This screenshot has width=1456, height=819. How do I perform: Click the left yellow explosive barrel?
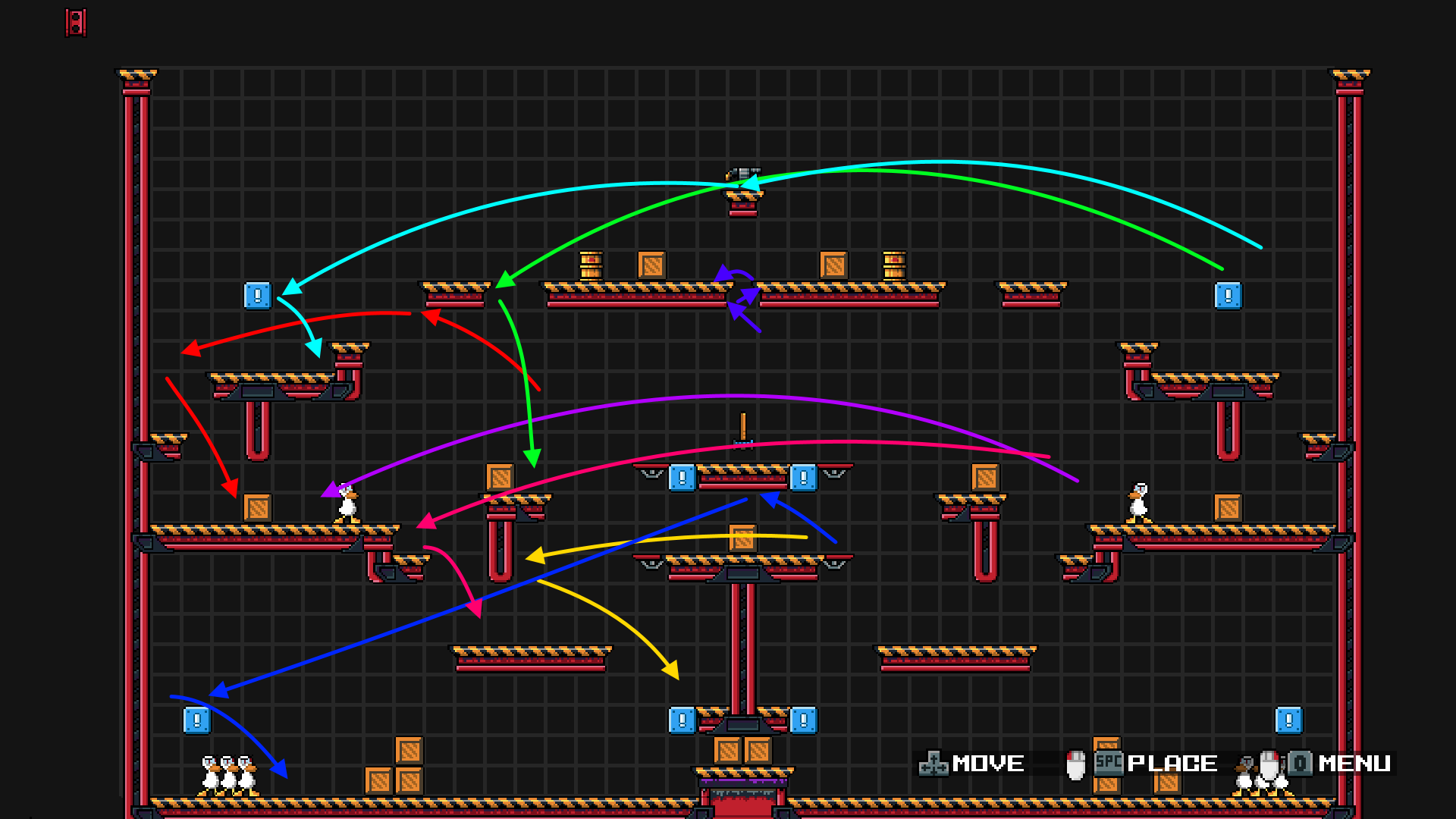591,265
